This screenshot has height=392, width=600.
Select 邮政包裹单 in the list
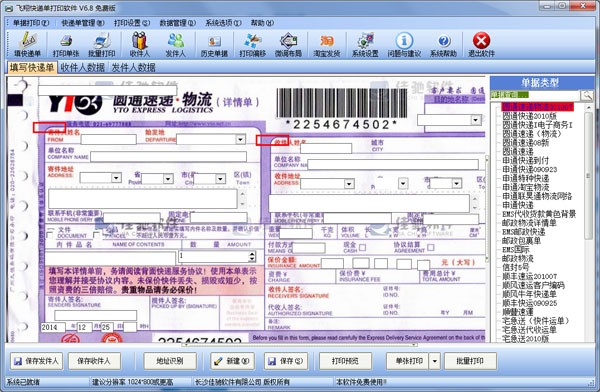(521, 241)
